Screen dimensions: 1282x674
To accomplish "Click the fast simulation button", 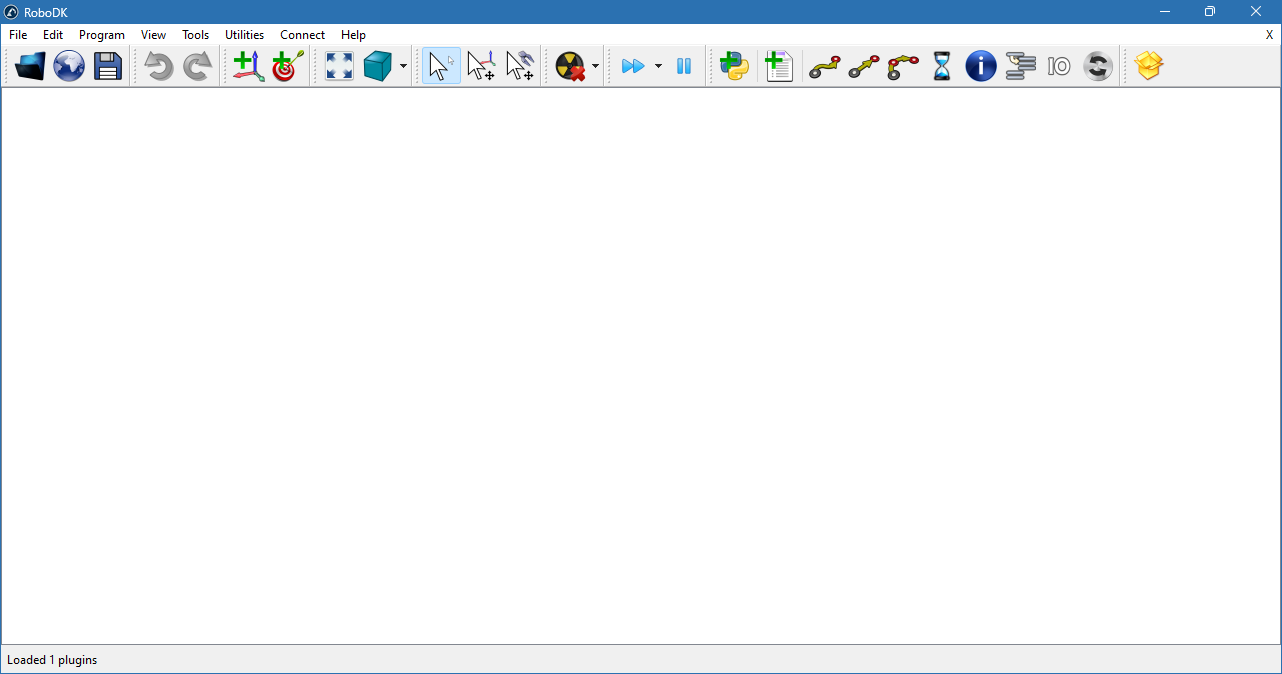I will click(x=632, y=67).
